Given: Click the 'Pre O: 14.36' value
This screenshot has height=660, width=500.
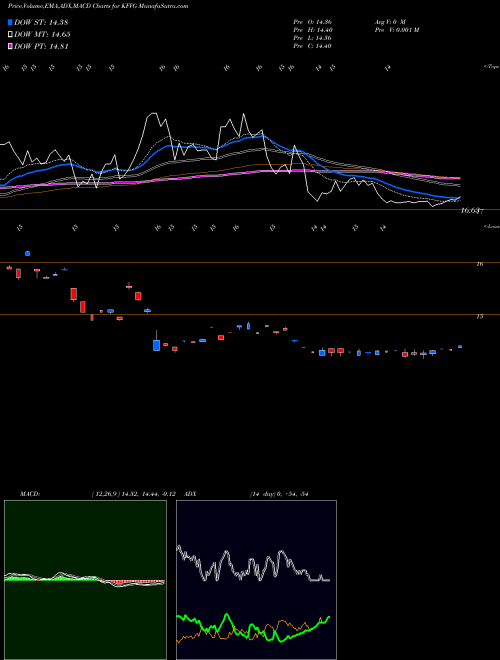Looking at the screenshot, I should tap(313, 22).
